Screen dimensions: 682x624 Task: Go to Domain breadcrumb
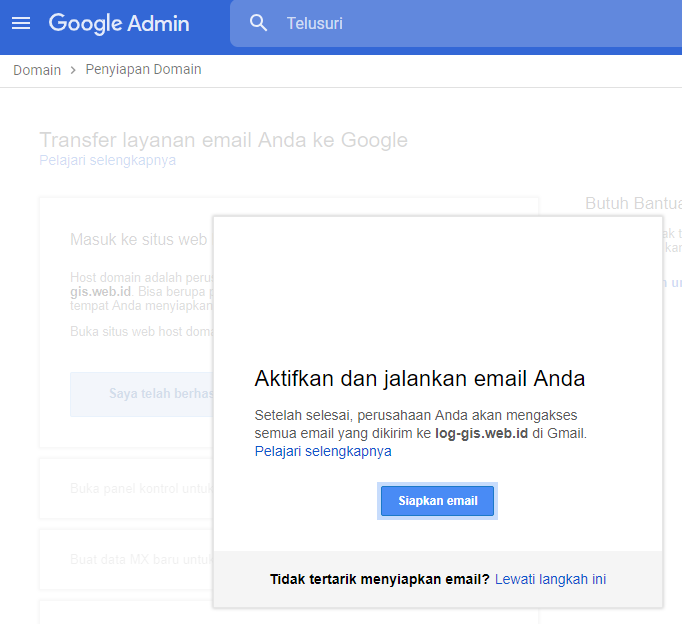click(x=37, y=70)
